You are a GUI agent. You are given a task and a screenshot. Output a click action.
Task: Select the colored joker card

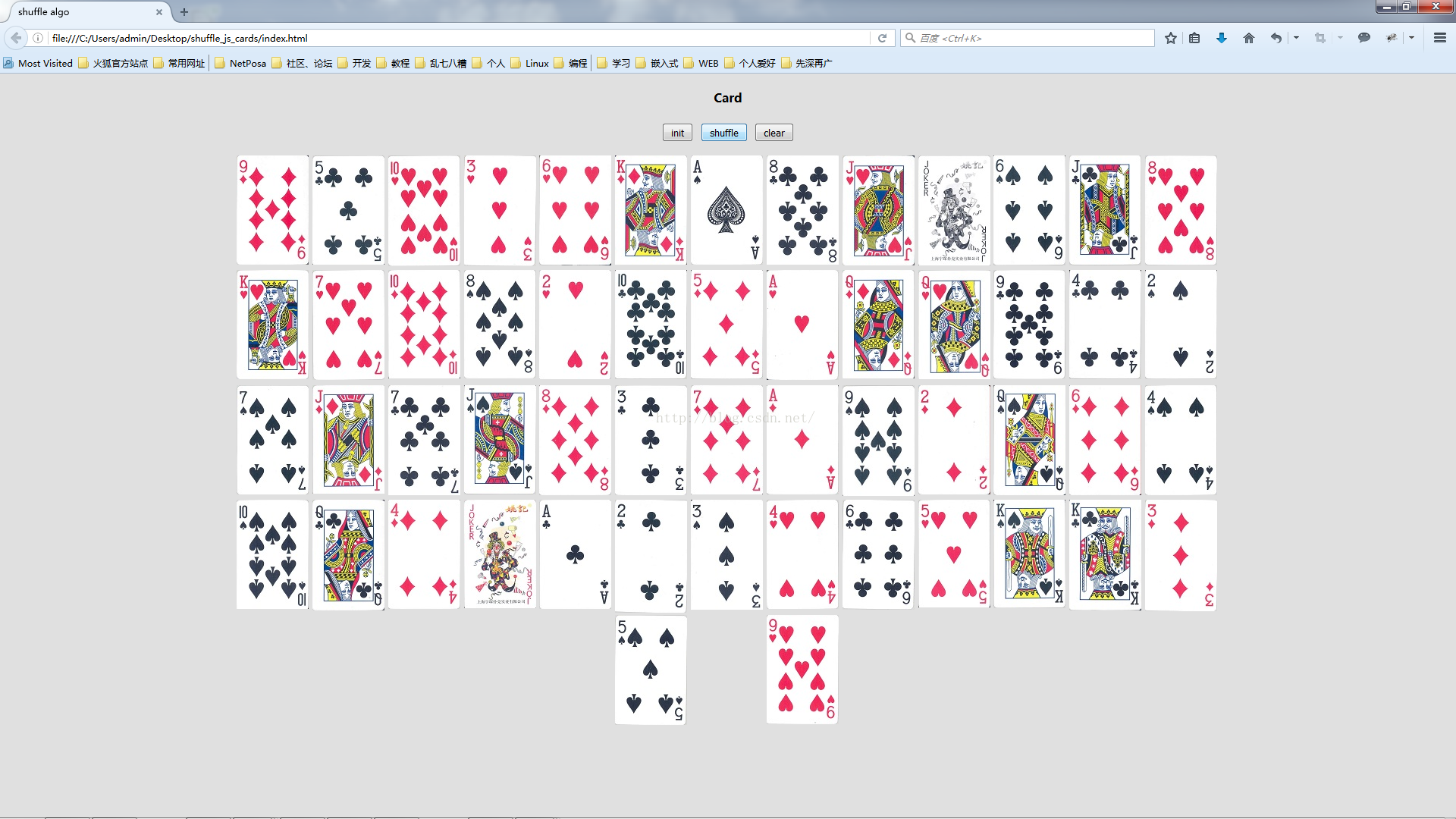[500, 554]
